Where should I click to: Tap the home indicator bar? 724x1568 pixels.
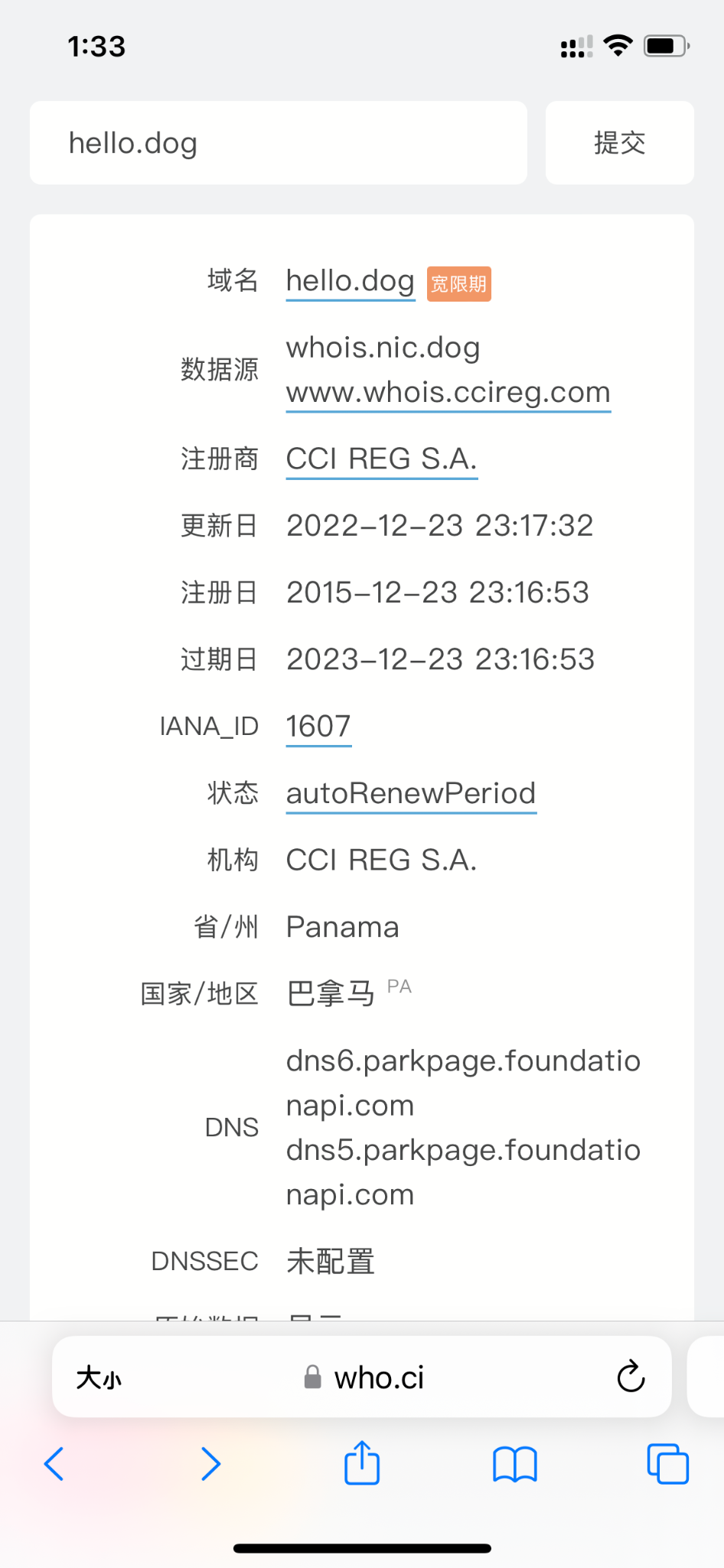[362, 1548]
